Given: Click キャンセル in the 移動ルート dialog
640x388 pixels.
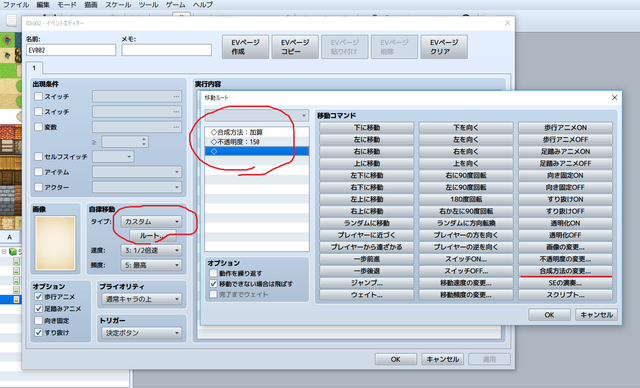Looking at the screenshot, I should click(x=596, y=315).
